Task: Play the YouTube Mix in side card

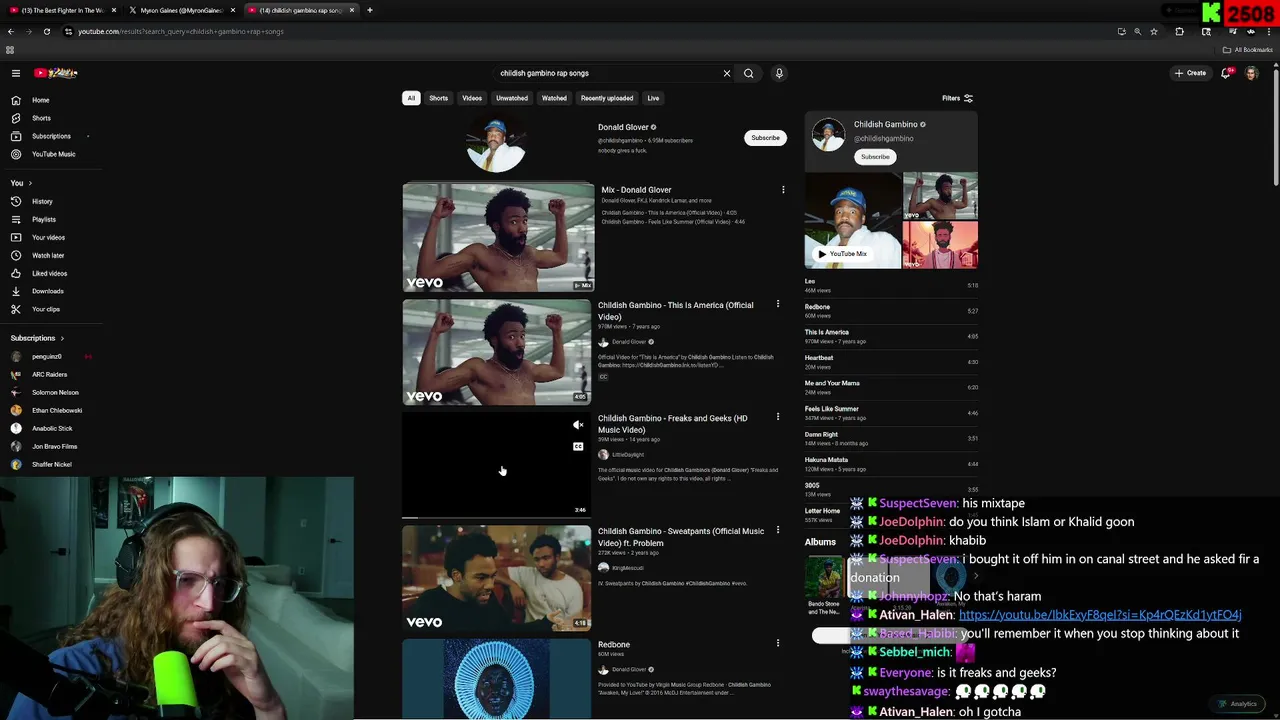Action: [842, 254]
